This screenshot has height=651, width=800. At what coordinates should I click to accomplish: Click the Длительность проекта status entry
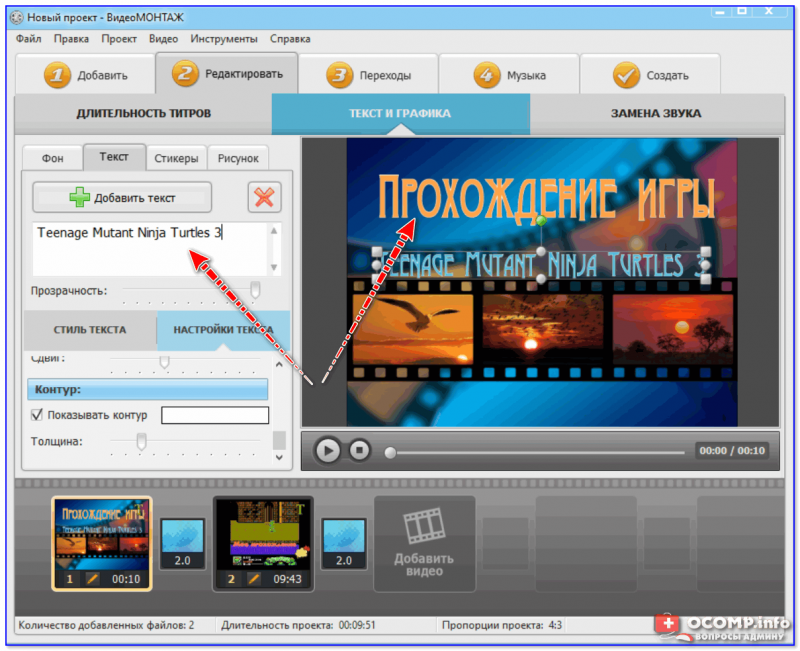[x=298, y=625]
